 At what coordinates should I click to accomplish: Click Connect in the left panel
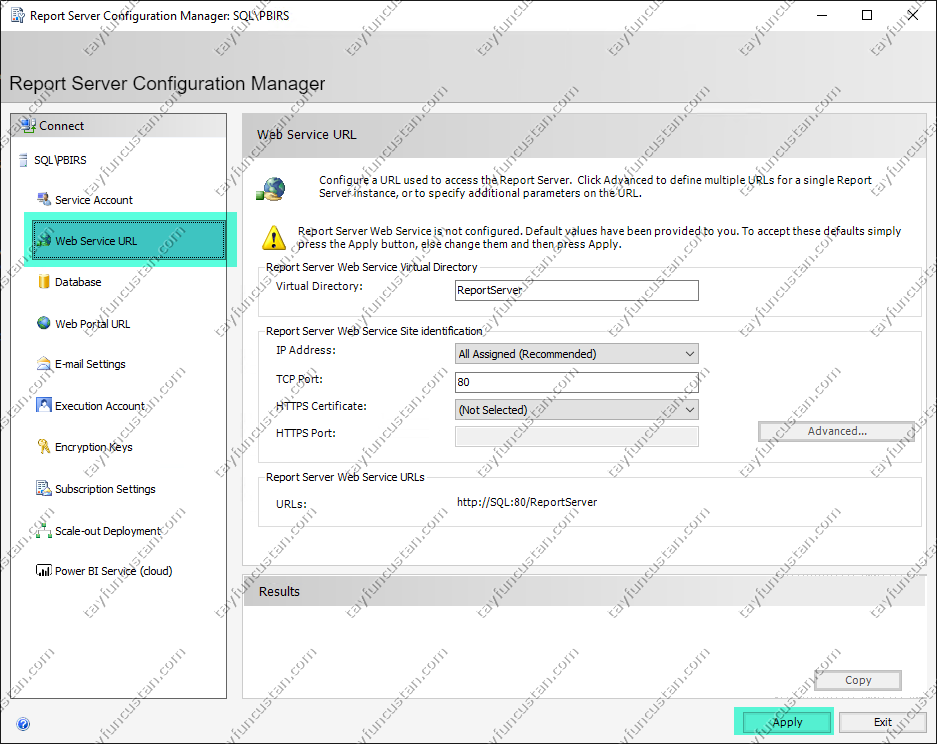tap(62, 126)
